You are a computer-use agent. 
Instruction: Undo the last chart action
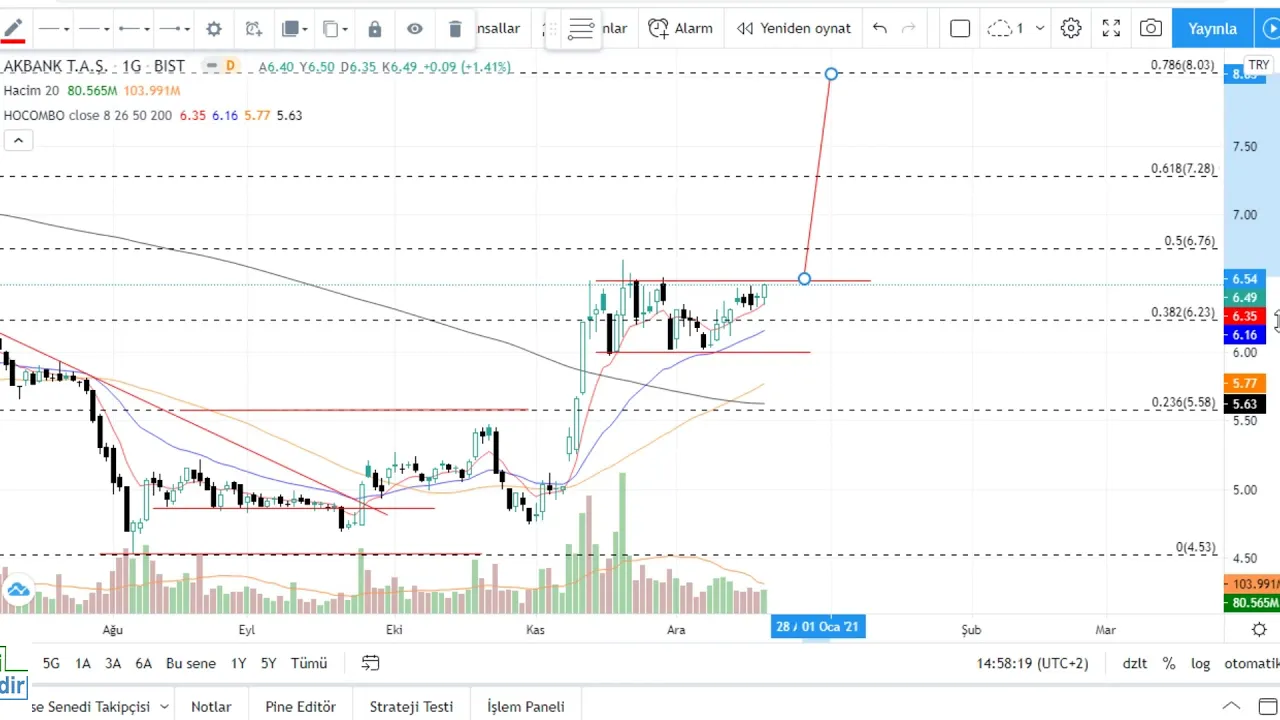click(x=880, y=28)
